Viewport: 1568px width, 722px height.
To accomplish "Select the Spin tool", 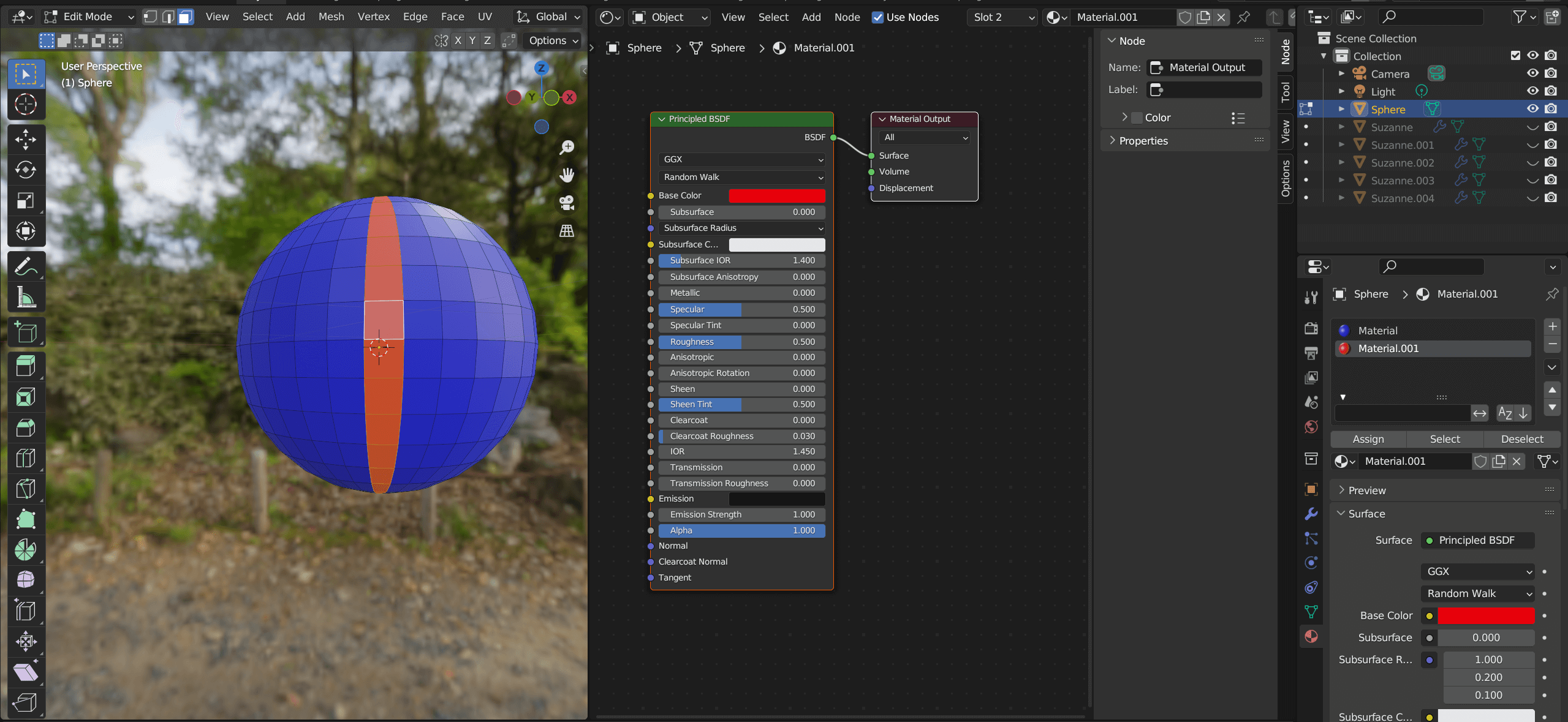I will tap(26, 550).
